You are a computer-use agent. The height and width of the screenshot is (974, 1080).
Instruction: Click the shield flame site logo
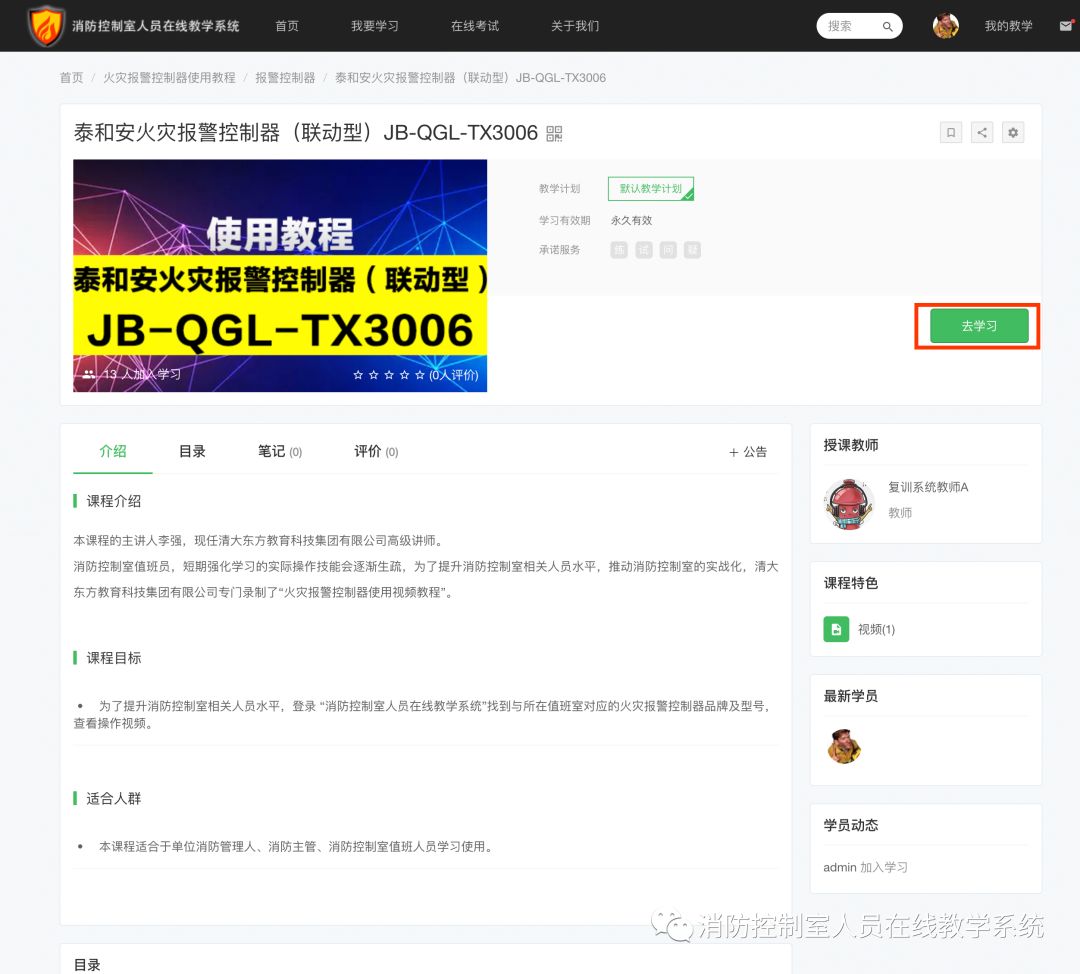point(45,25)
